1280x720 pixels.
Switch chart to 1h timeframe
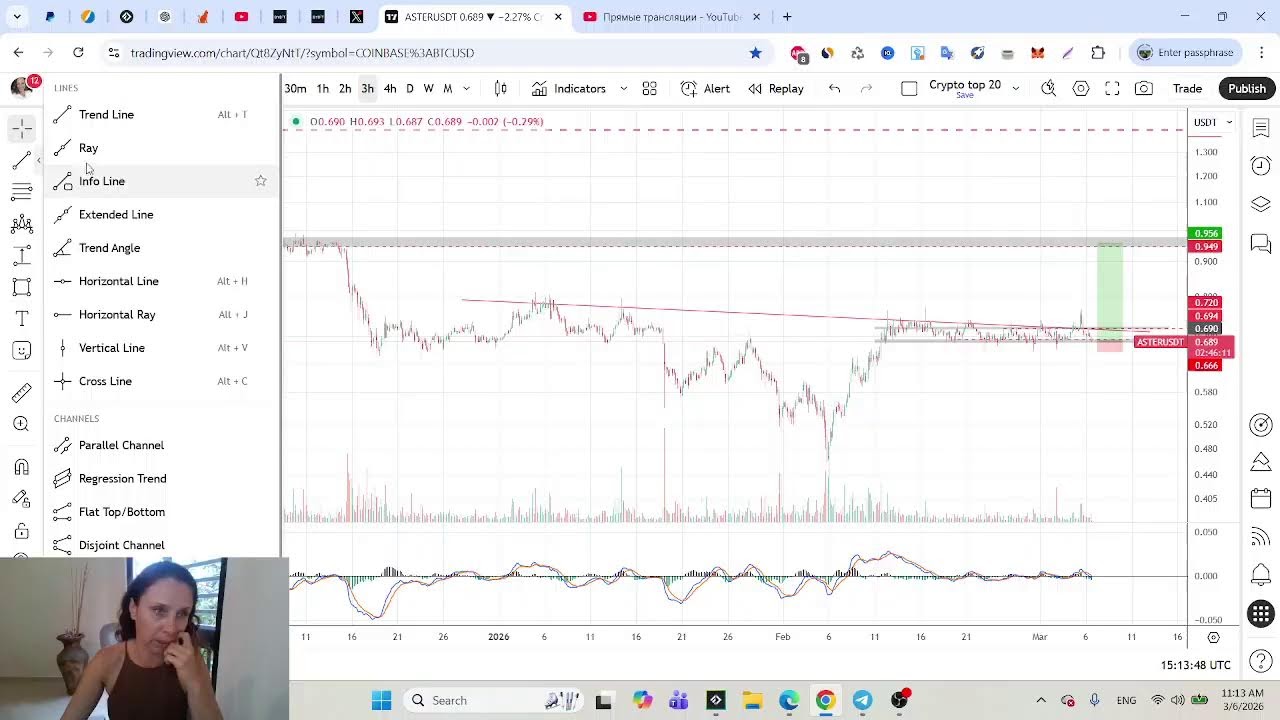click(x=323, y=89)
